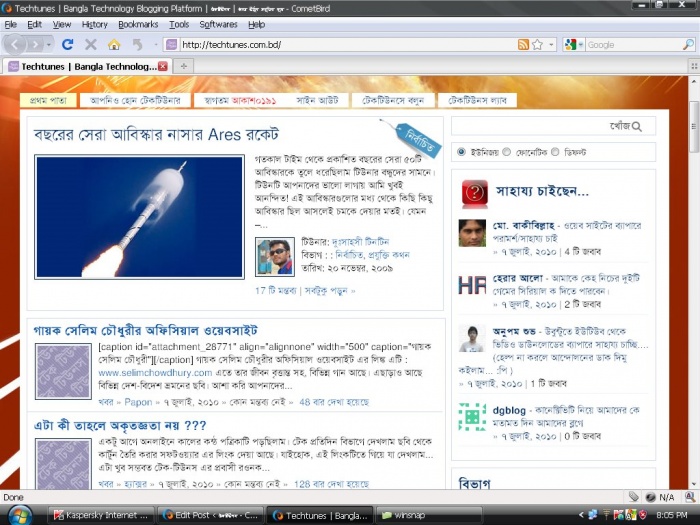Expand the back/forward history dropdown arrow
Image resolution: width=700 pixels, height=525 pixels.
coord(49,44)
